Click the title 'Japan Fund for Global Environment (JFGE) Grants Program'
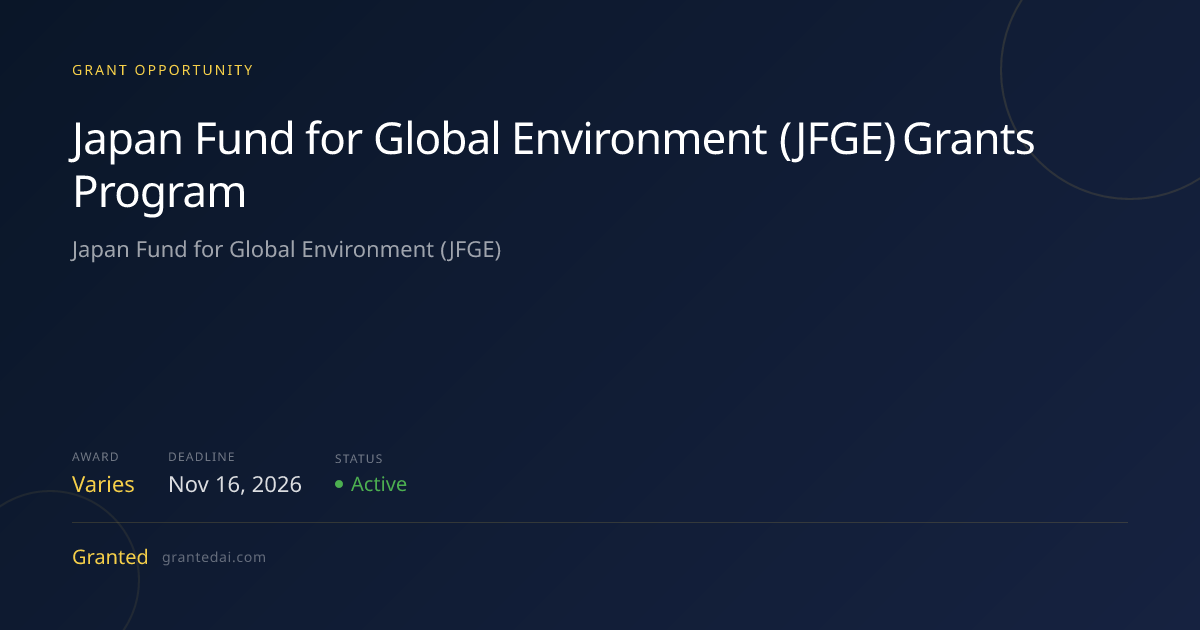This screenshot has height=630, width=1200. click(553, 166)
